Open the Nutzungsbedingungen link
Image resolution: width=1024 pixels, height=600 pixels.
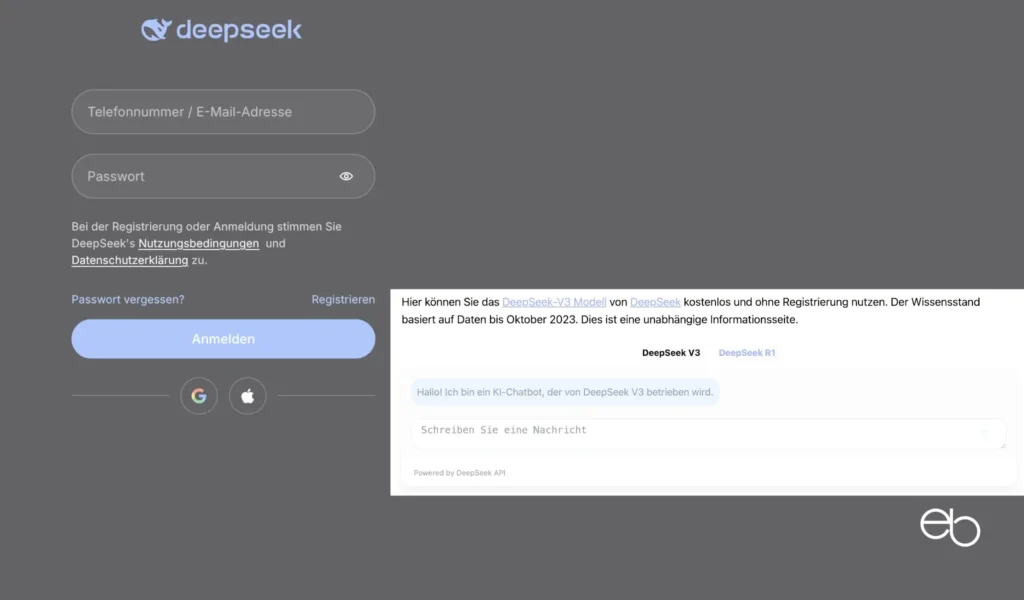click(x=196, y=243)
